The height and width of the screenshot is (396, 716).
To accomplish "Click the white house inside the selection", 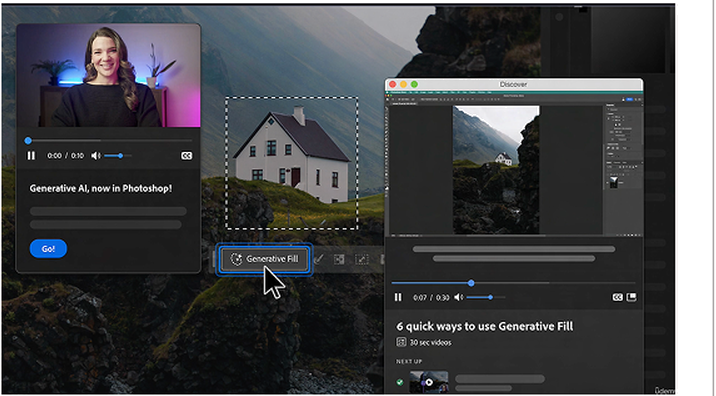I will (x=292, y=155).
